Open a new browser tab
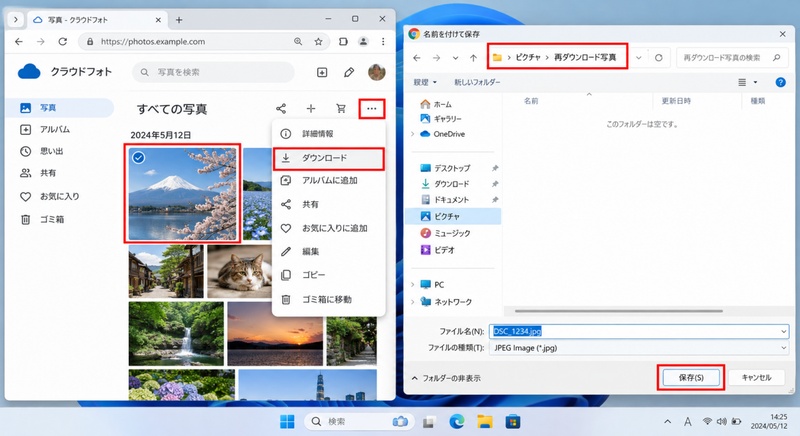 (x=179, y=20)
